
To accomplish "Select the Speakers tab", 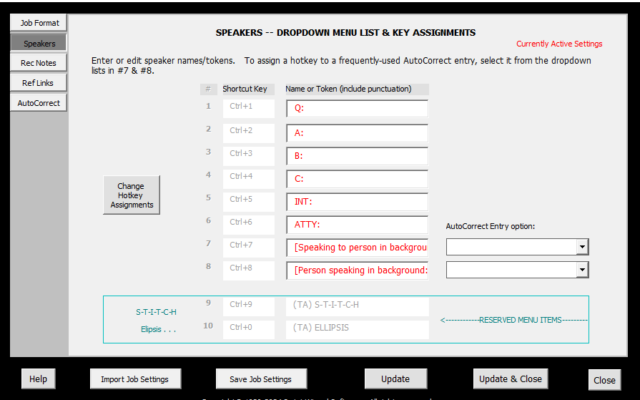I will pyautogui.click(x=39, y=43).
